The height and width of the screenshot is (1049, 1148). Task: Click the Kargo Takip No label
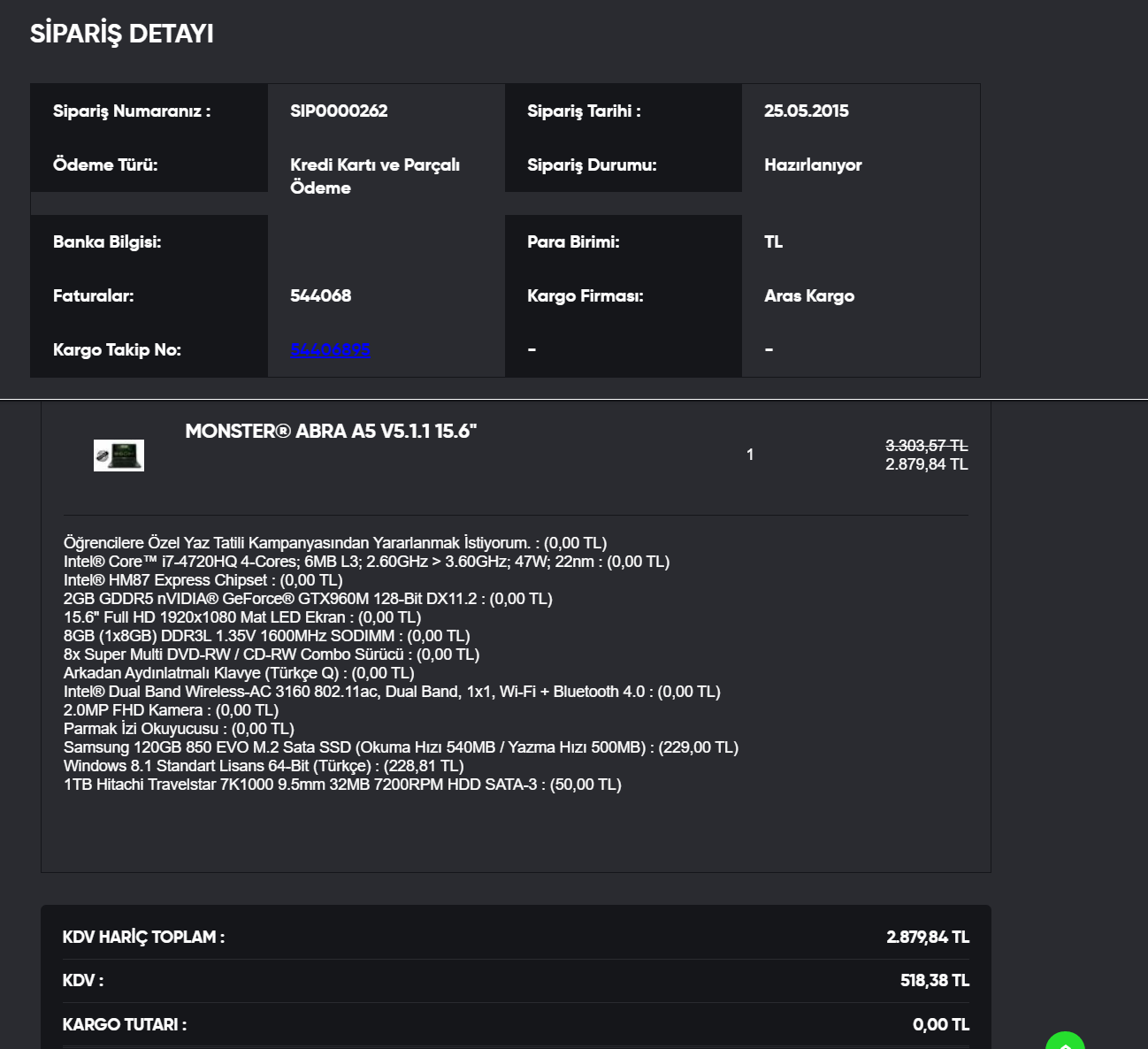(117, 349)
